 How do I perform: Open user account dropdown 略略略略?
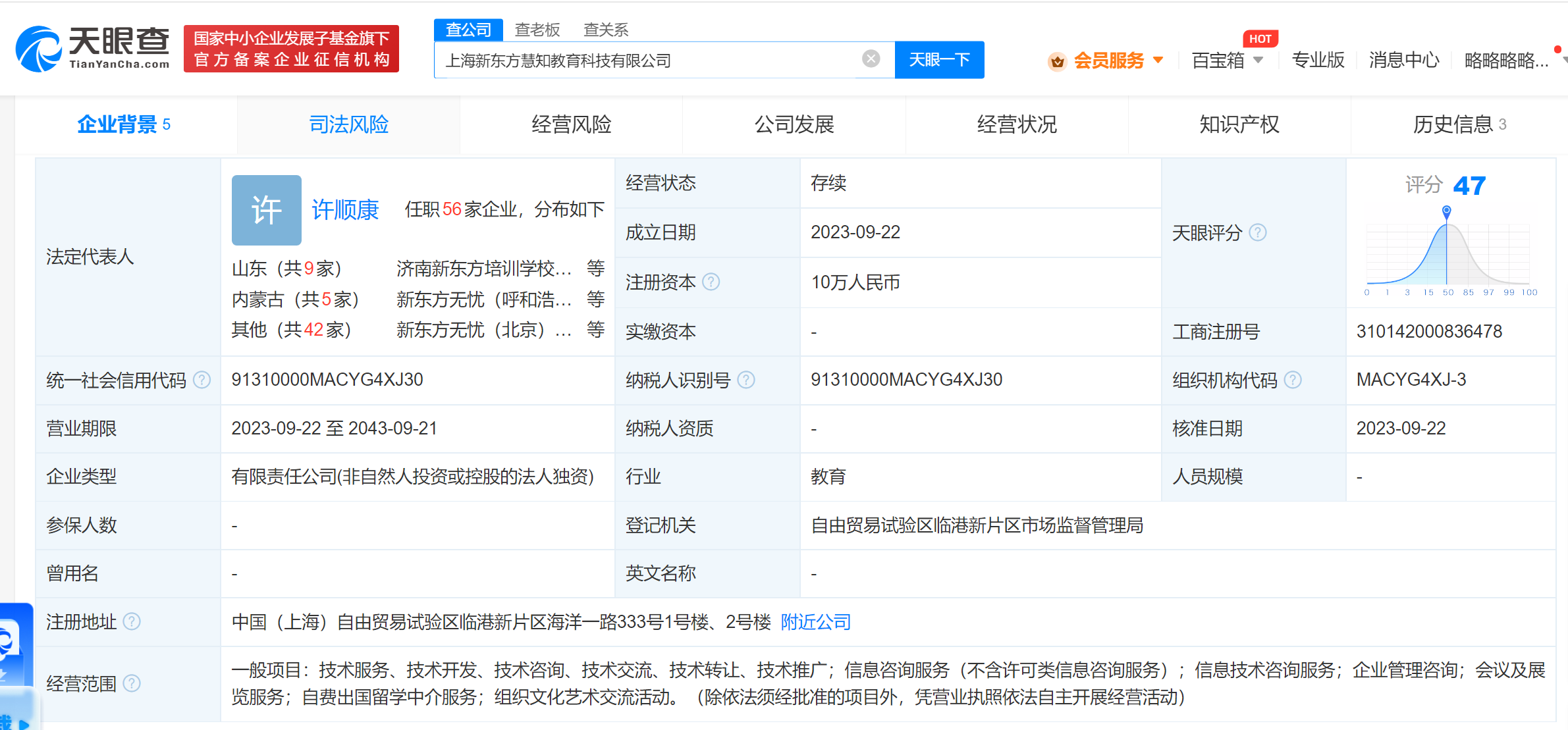[x=1507, y=61]
